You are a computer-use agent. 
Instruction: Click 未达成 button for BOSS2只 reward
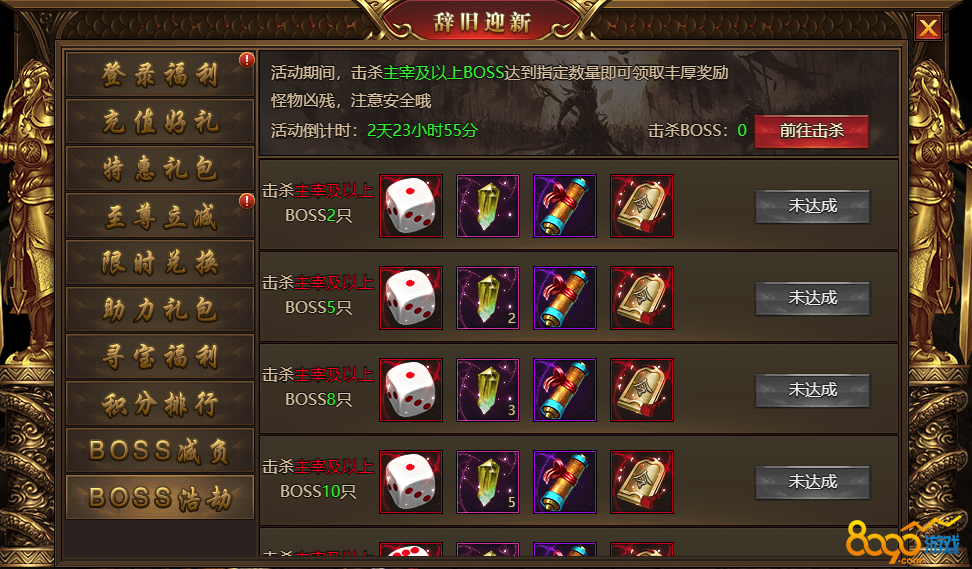click(813, 206)
